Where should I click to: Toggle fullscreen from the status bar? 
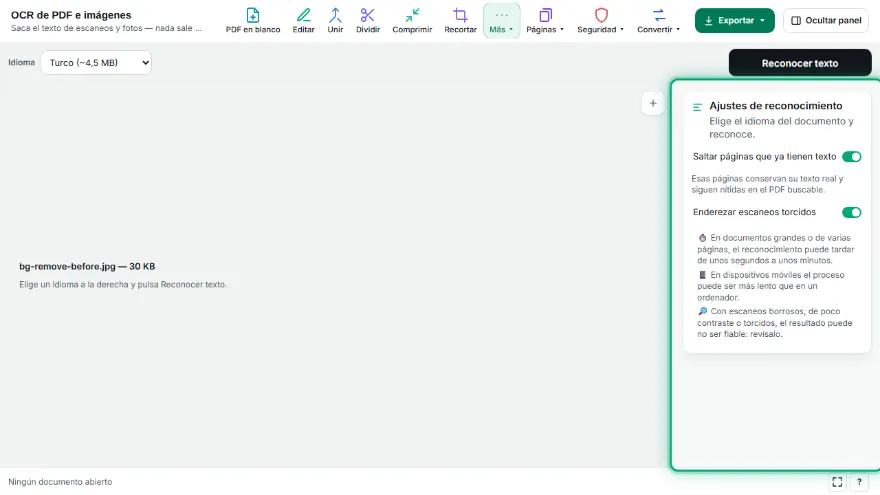pos(837,482)
